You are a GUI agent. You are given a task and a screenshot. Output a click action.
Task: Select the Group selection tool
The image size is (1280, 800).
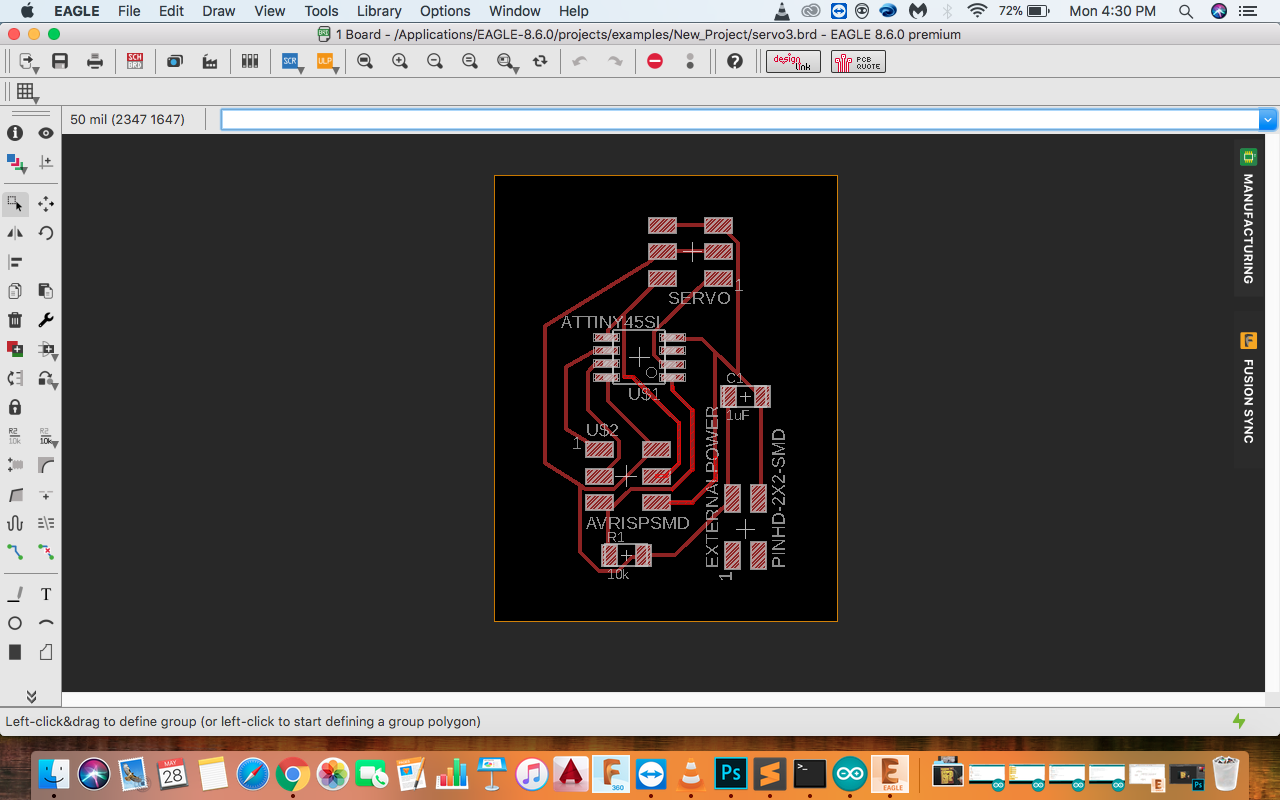(x=15, y=204)
